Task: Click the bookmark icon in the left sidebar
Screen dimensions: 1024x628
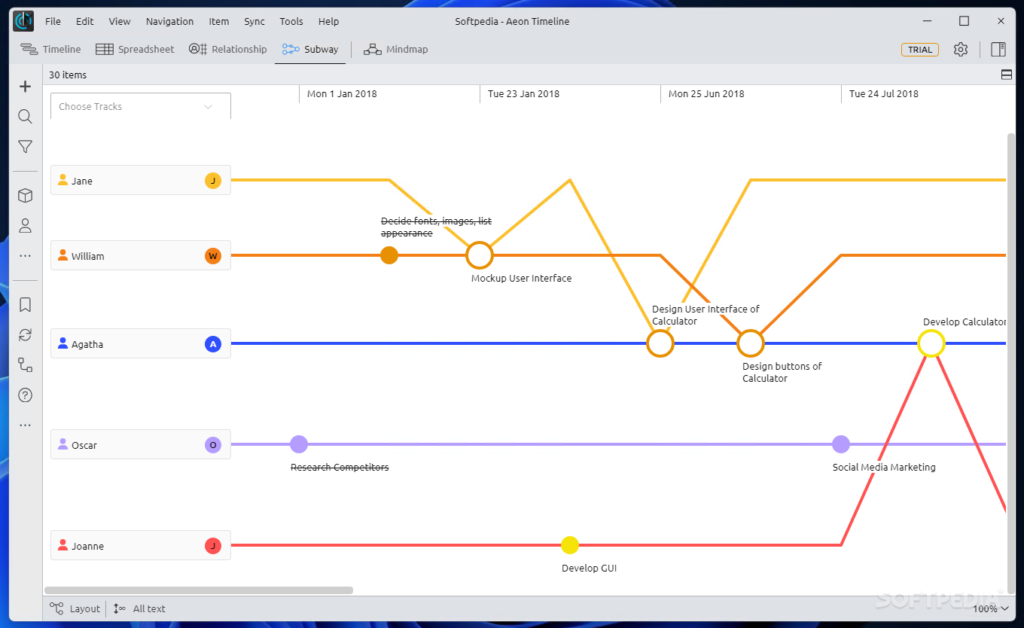Action: pos(24,304)
